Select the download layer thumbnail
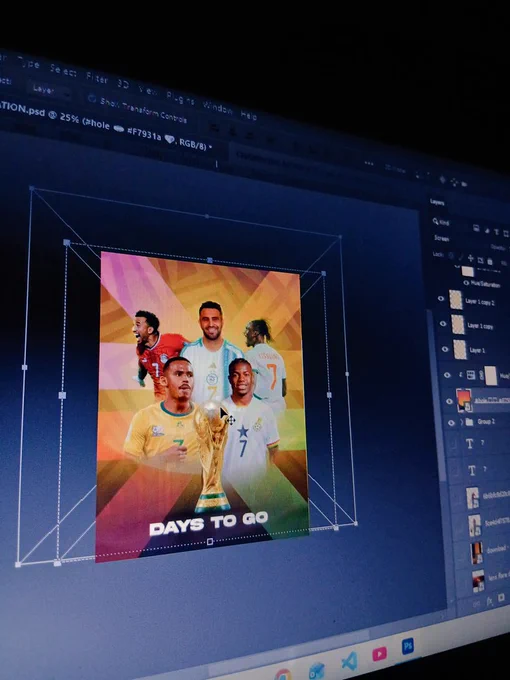Screen dimensions: 510x680 [477, 553]
